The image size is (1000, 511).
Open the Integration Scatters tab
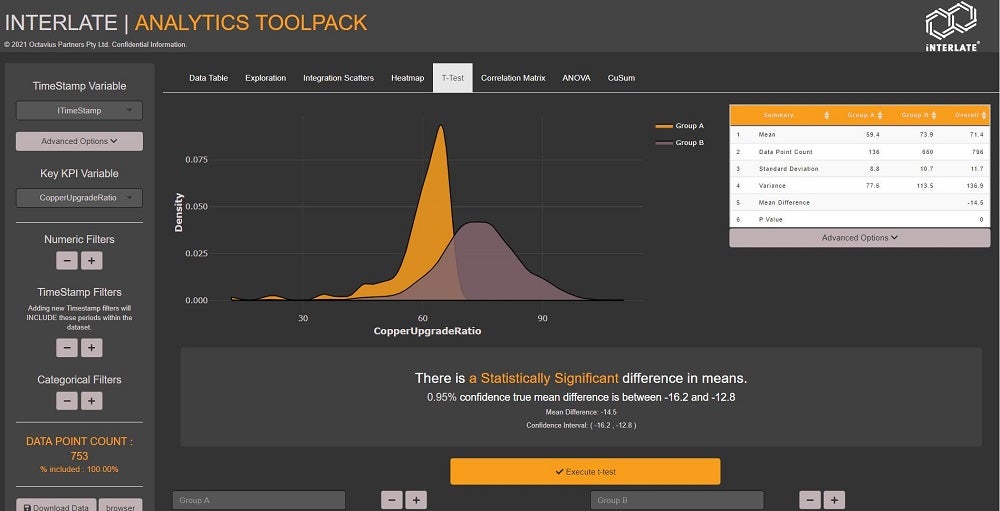click(338, 78)
